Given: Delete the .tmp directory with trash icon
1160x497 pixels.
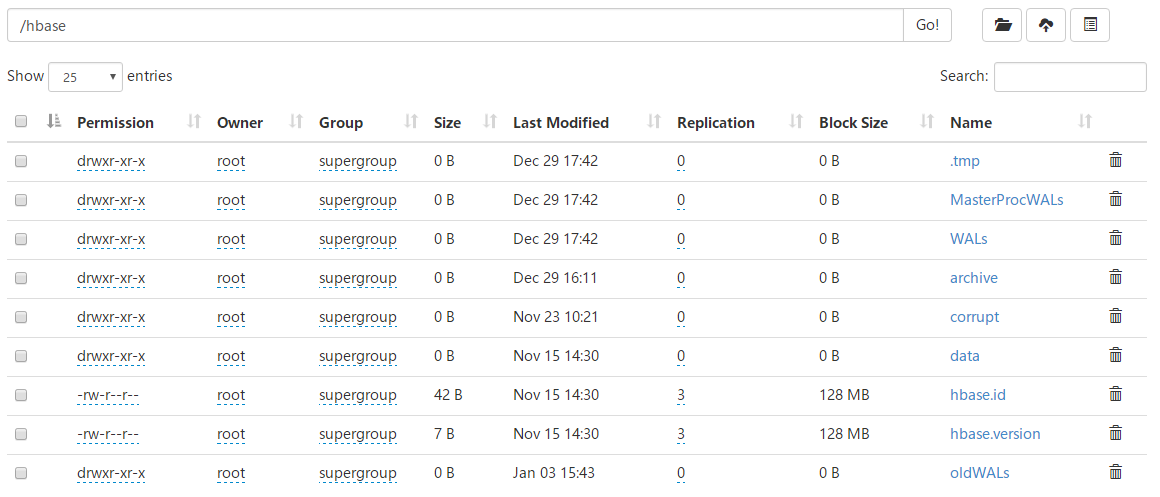Looking at the screenshot, I should tap(1116, 160).
